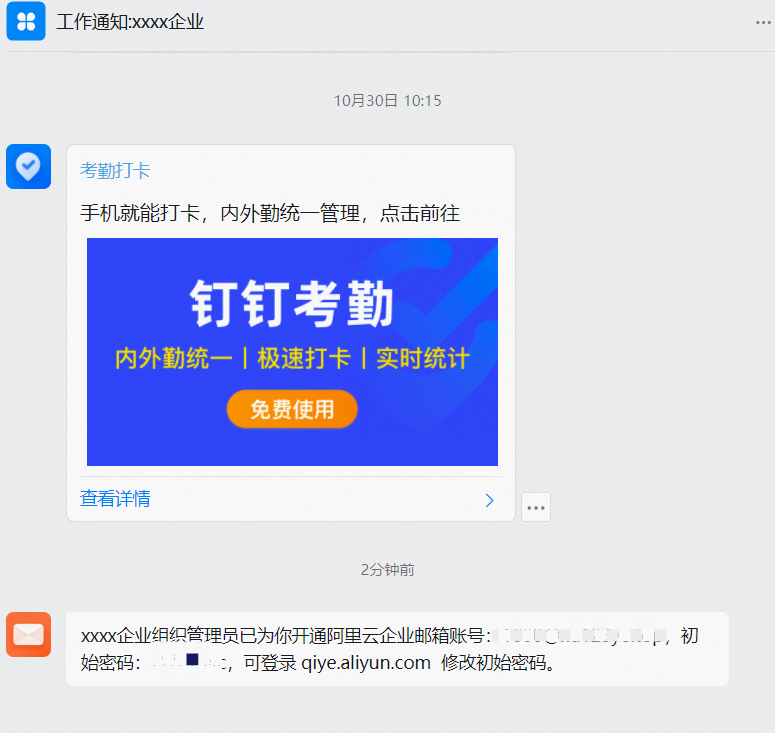Click the orange mail avatar icon
This screenshot has width=775, height=733.
click(28, 634)
